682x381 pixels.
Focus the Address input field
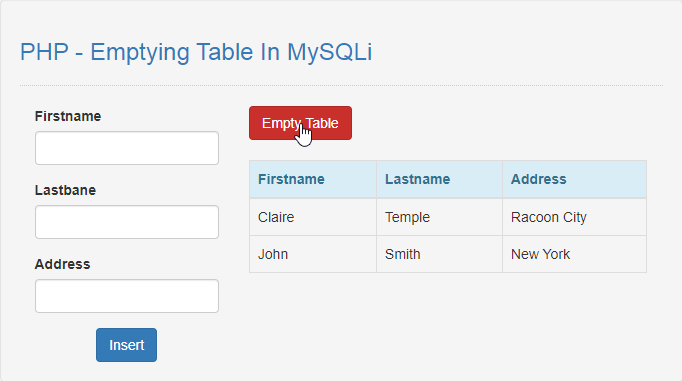pos(127,296)
